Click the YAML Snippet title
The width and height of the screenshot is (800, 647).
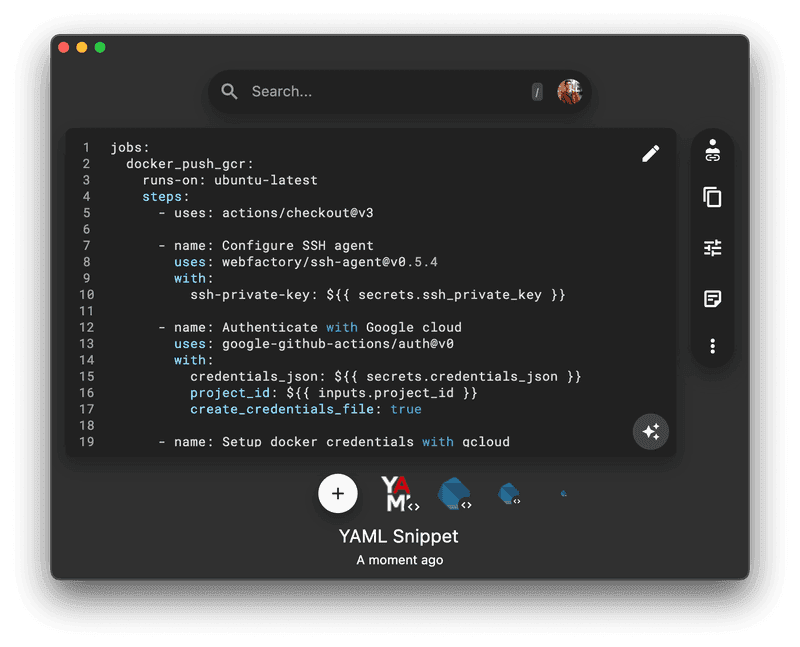[398, 536]
